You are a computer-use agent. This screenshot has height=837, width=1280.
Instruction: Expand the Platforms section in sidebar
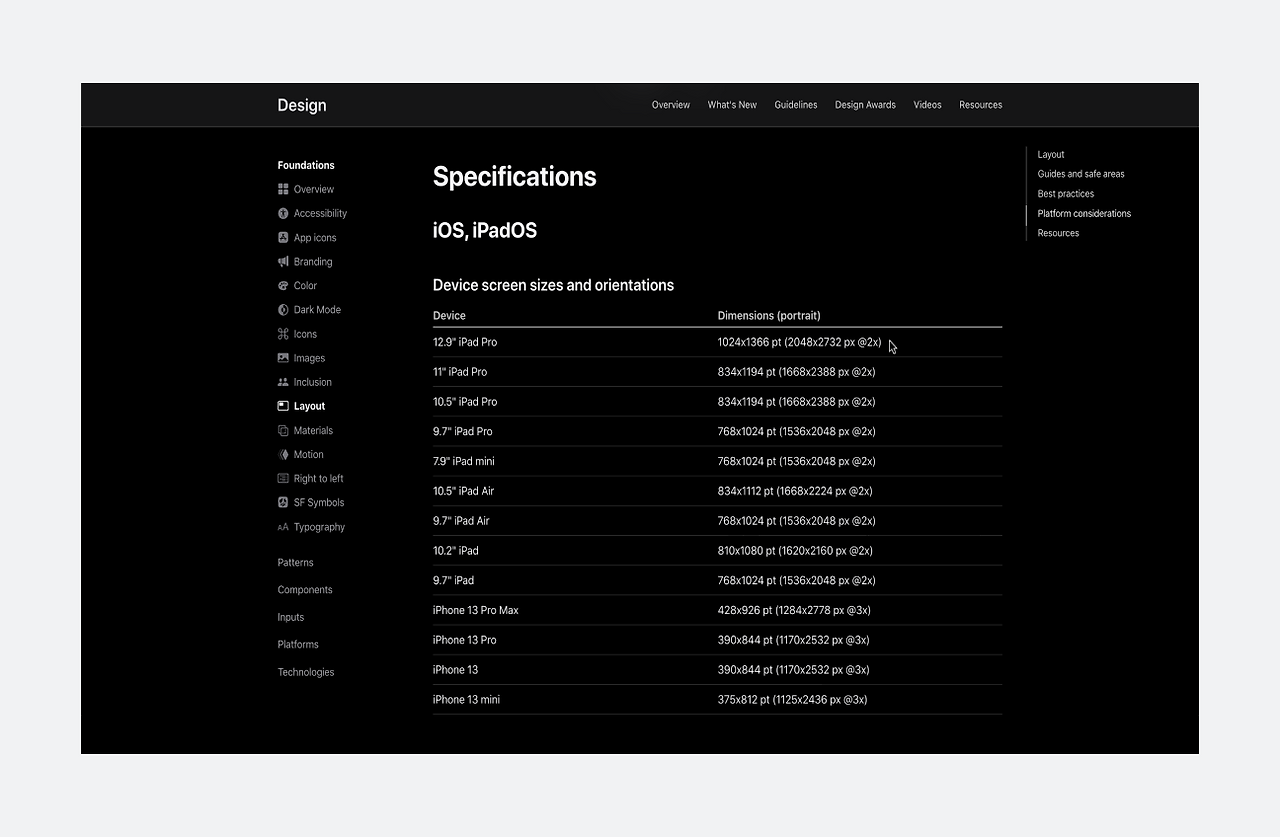coord(298,645)
